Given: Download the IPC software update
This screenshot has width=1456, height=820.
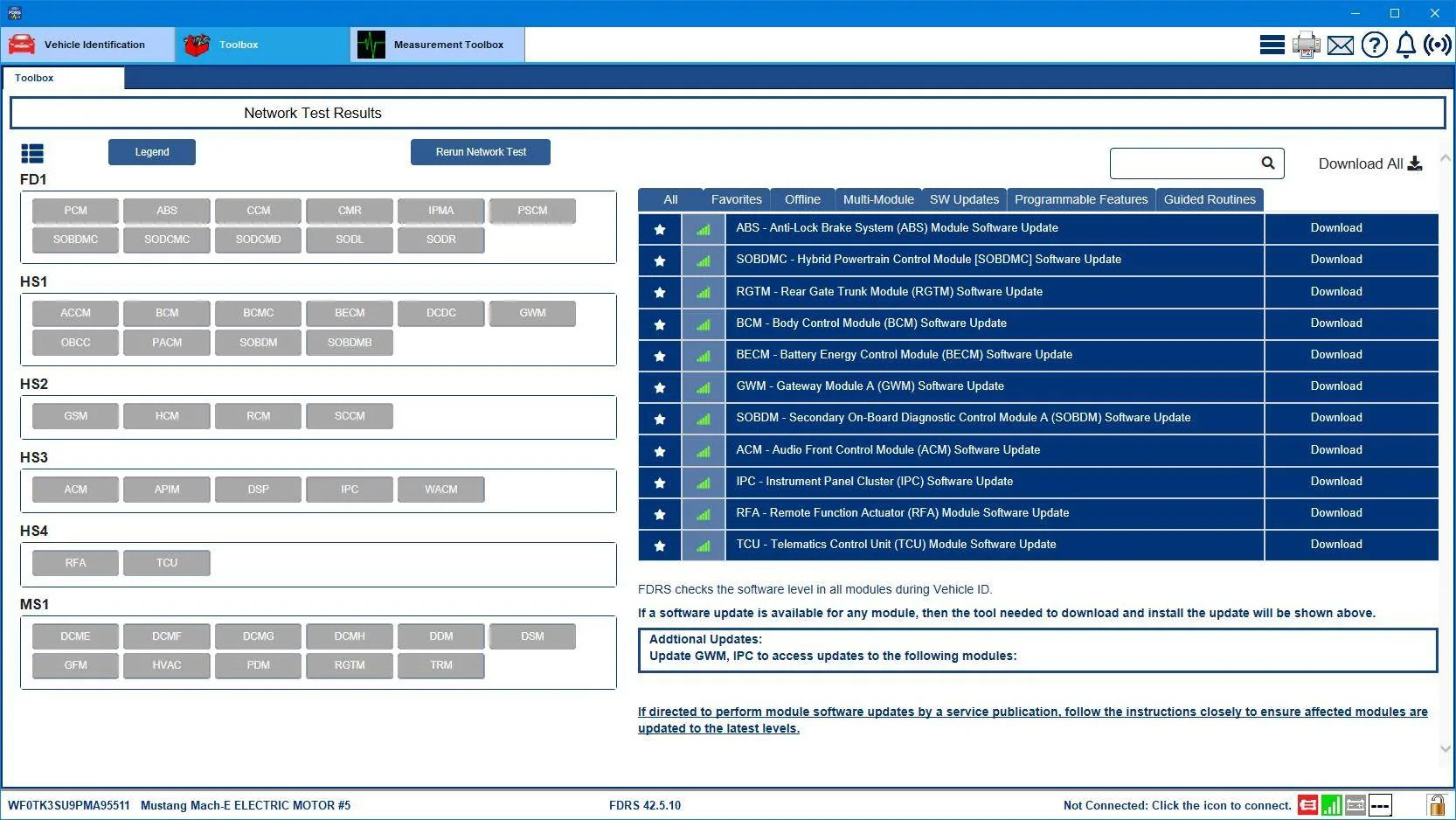Looking at the screenshot, I should pyautogui.click(x=1336, y=482).
